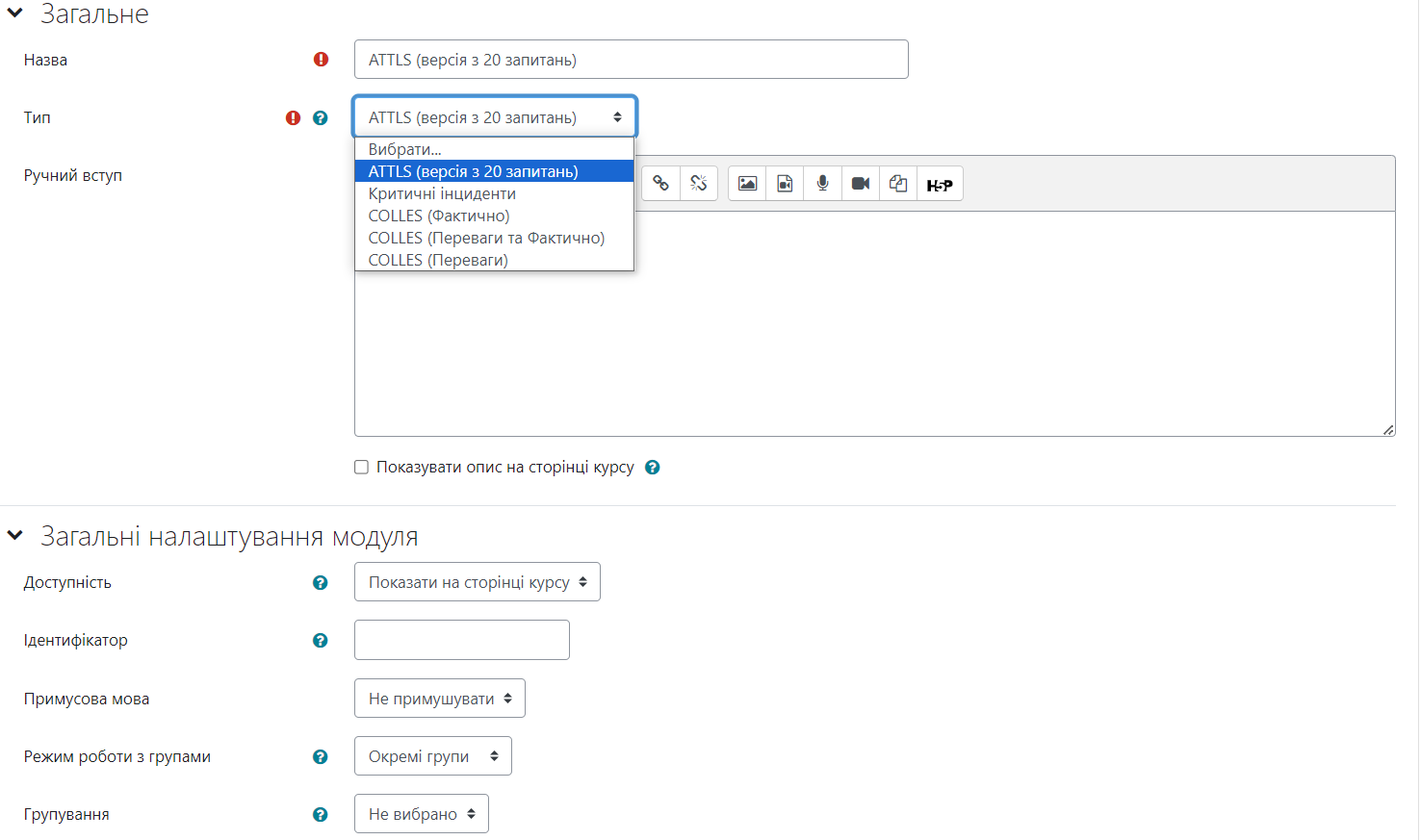Open help icon for Ідентифікатор
This screenshot has width=1421, height=840.
point(321,641)
